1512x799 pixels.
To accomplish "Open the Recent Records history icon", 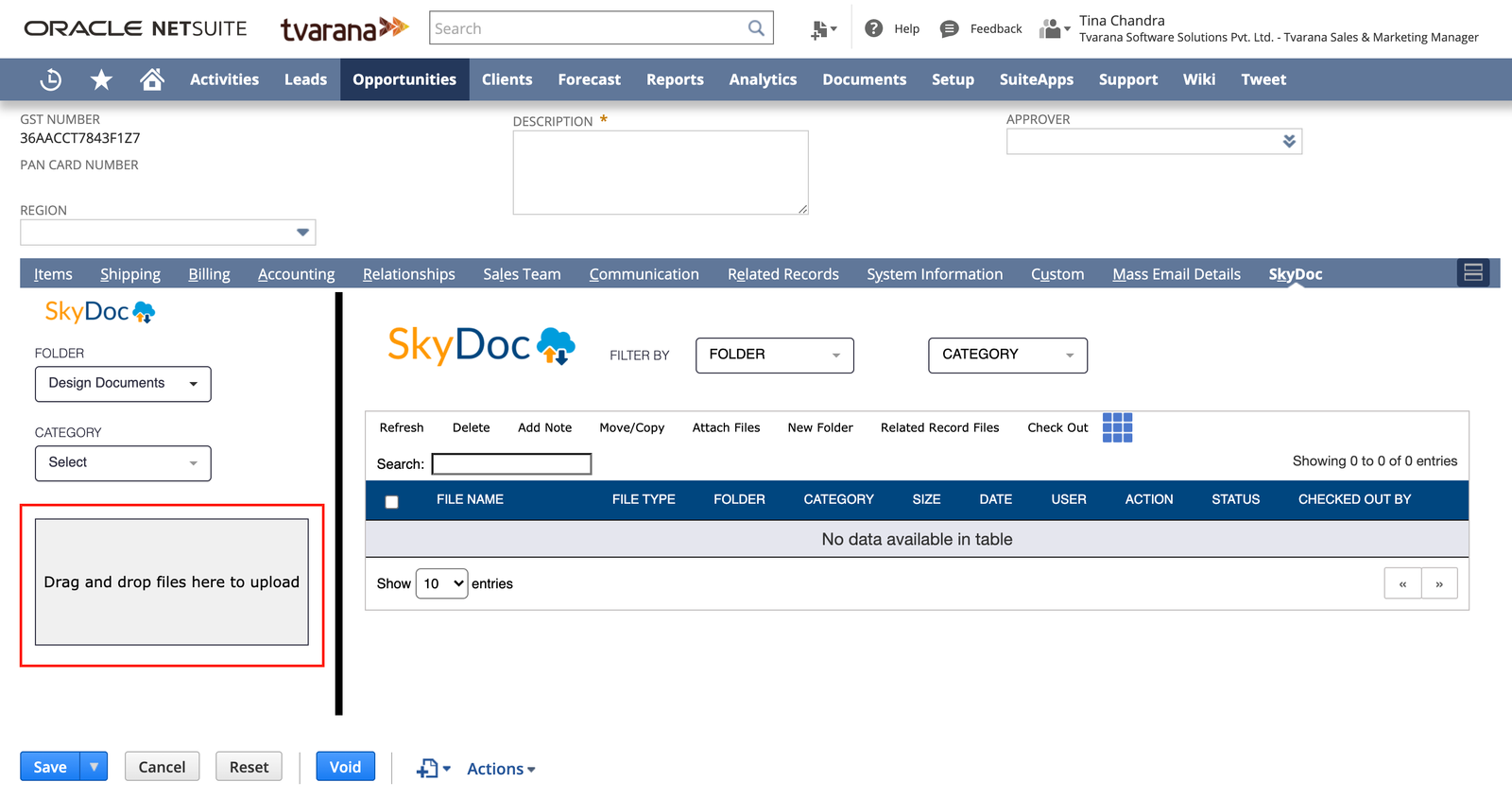I will point(51,79).
